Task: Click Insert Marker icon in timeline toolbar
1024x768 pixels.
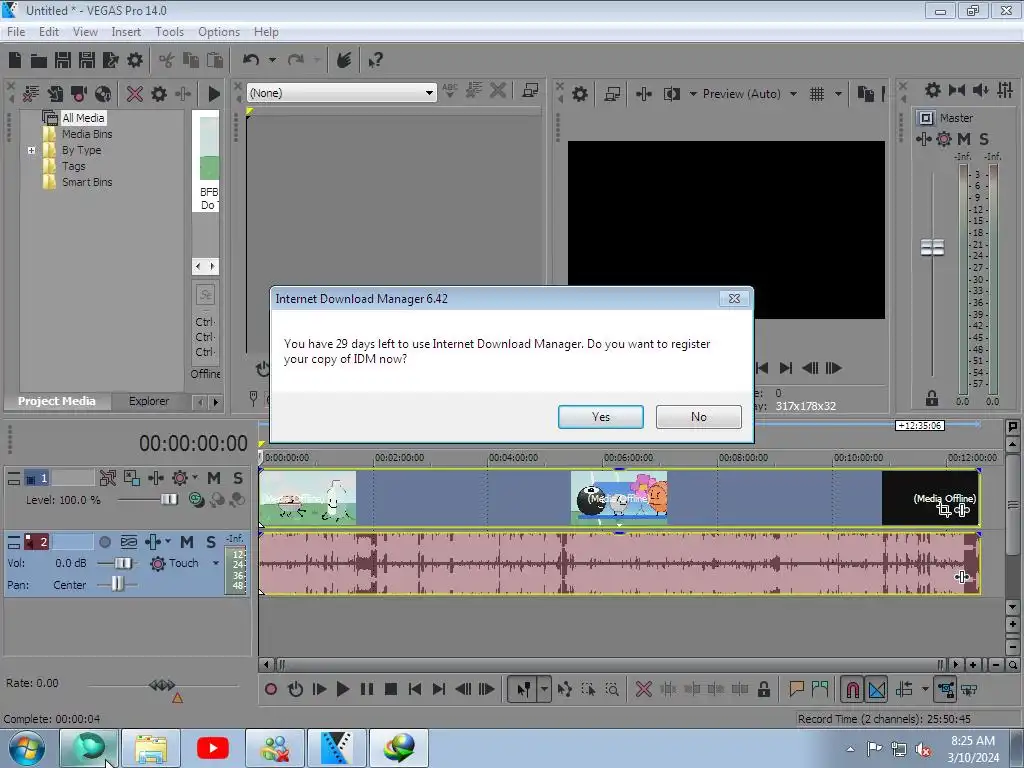Action: [x=796, y=689]
